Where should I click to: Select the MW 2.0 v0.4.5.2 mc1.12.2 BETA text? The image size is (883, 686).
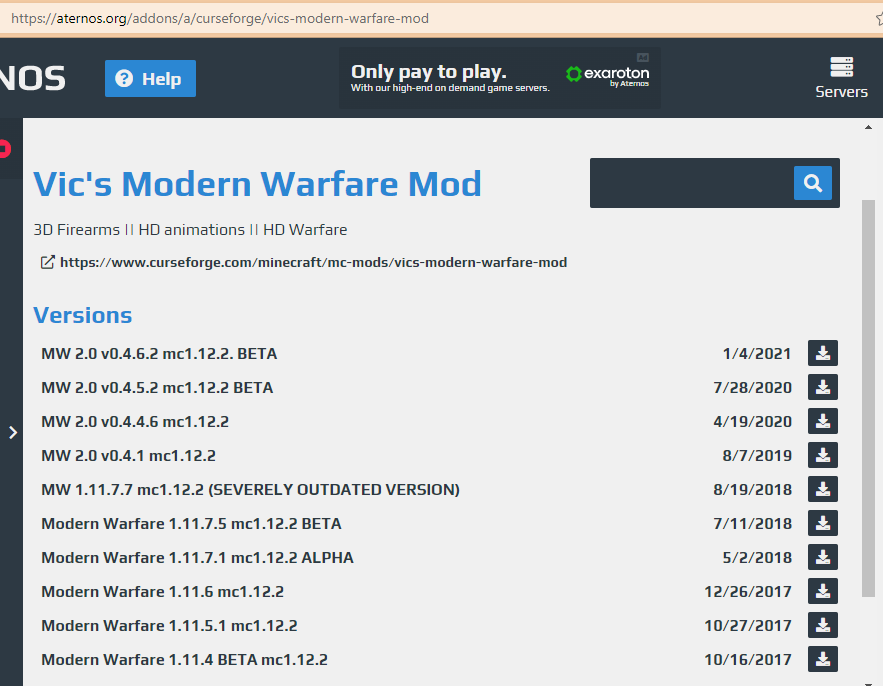pos(157,387)
